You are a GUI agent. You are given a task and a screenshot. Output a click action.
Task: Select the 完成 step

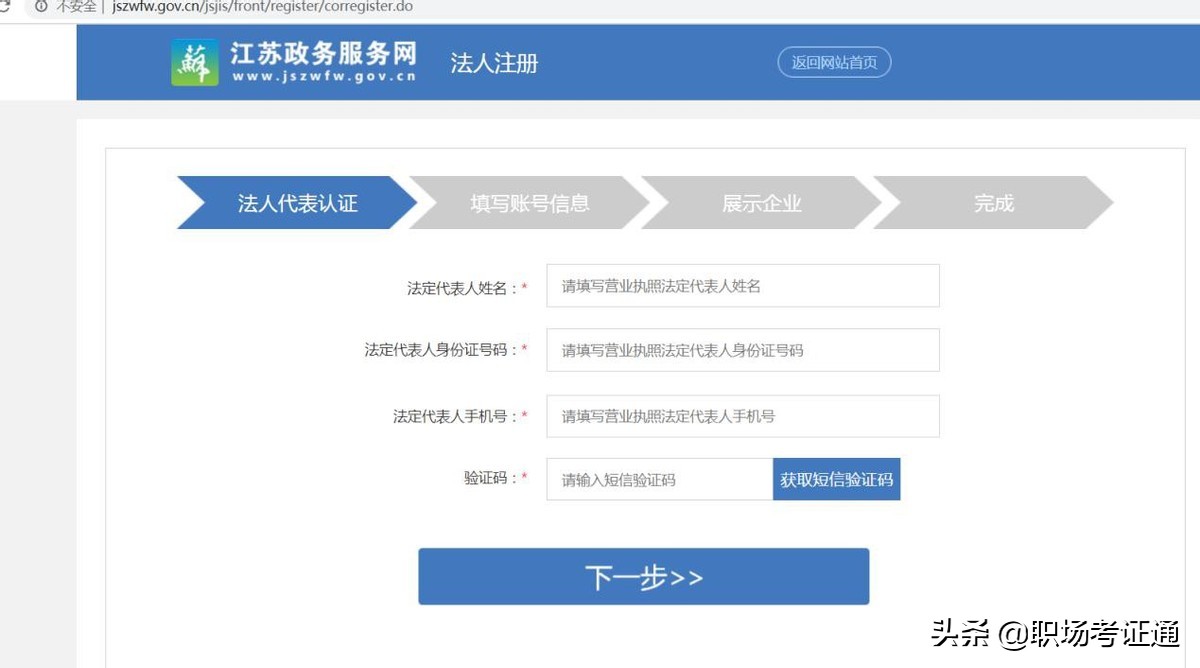coord(994,203)
